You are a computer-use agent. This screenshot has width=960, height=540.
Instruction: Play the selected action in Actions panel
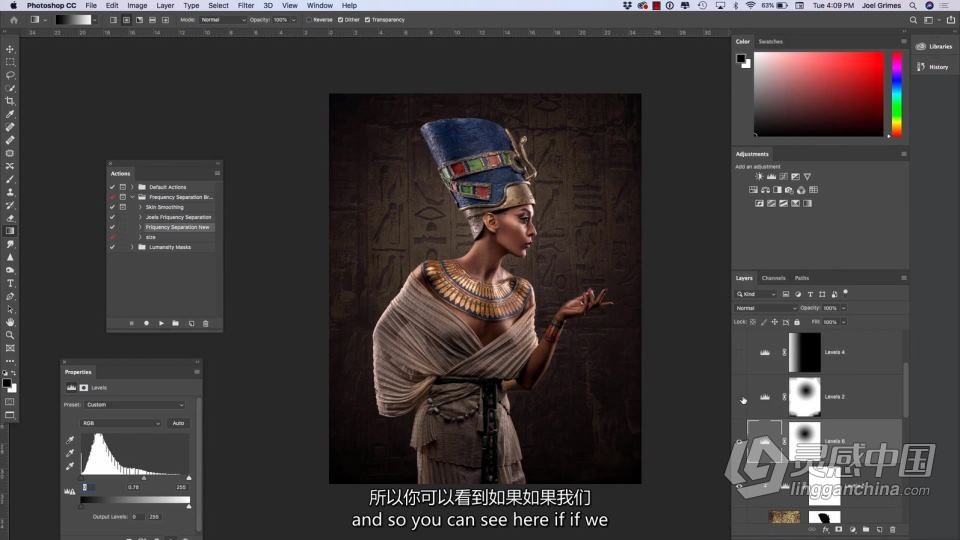click(161, 323)
